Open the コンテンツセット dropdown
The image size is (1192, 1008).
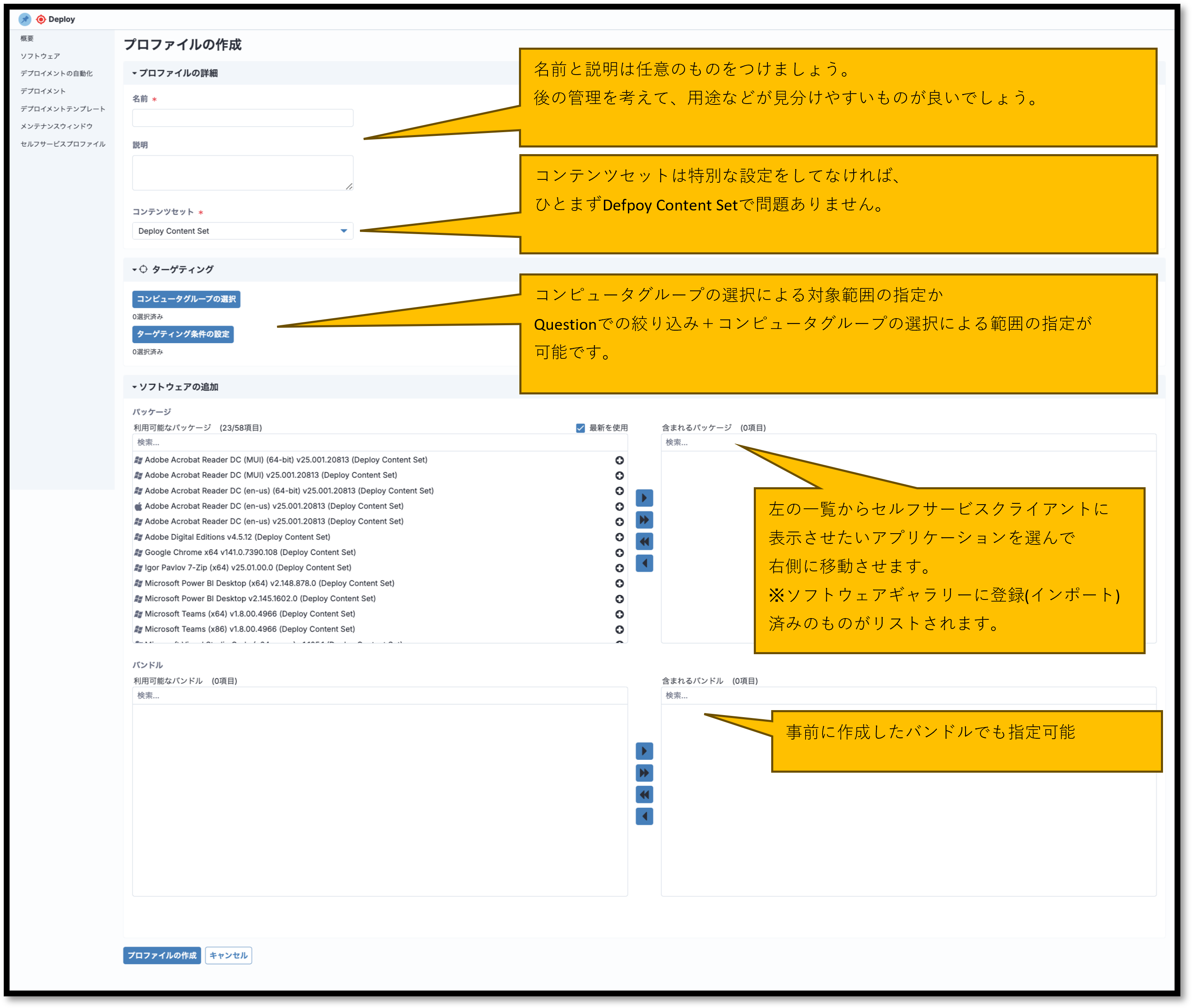(x=243, y=231)
